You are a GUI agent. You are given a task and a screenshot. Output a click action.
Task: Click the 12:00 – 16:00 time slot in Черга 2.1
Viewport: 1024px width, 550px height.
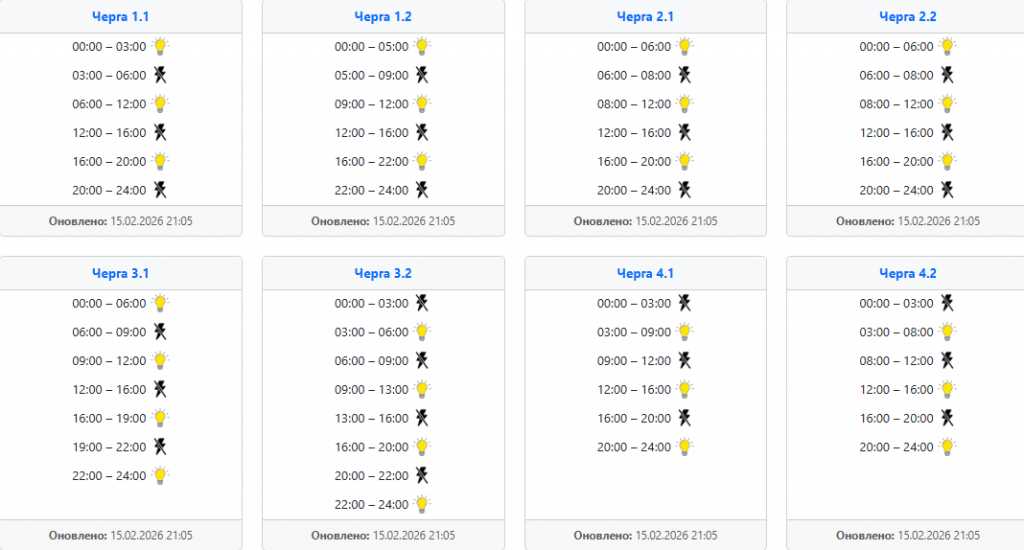pos(634,133)
